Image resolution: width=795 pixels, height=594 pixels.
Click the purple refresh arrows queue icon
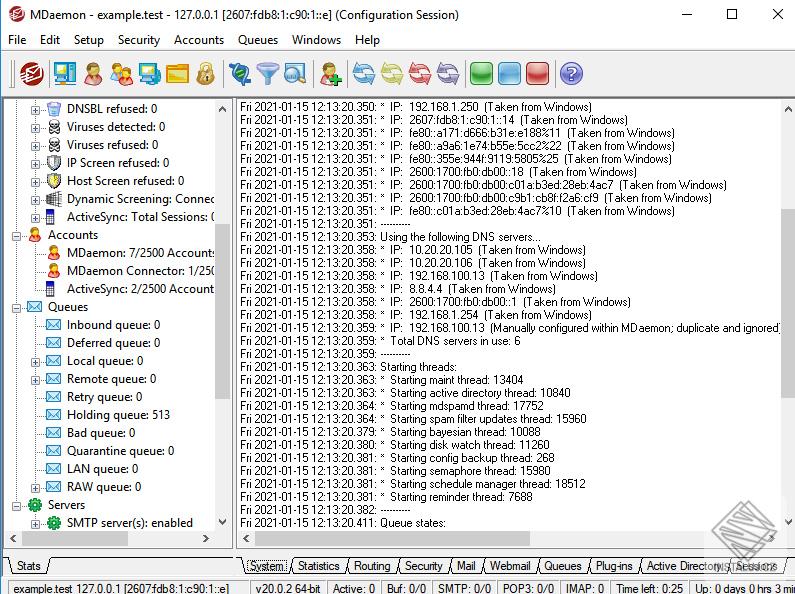coord(448,73)
